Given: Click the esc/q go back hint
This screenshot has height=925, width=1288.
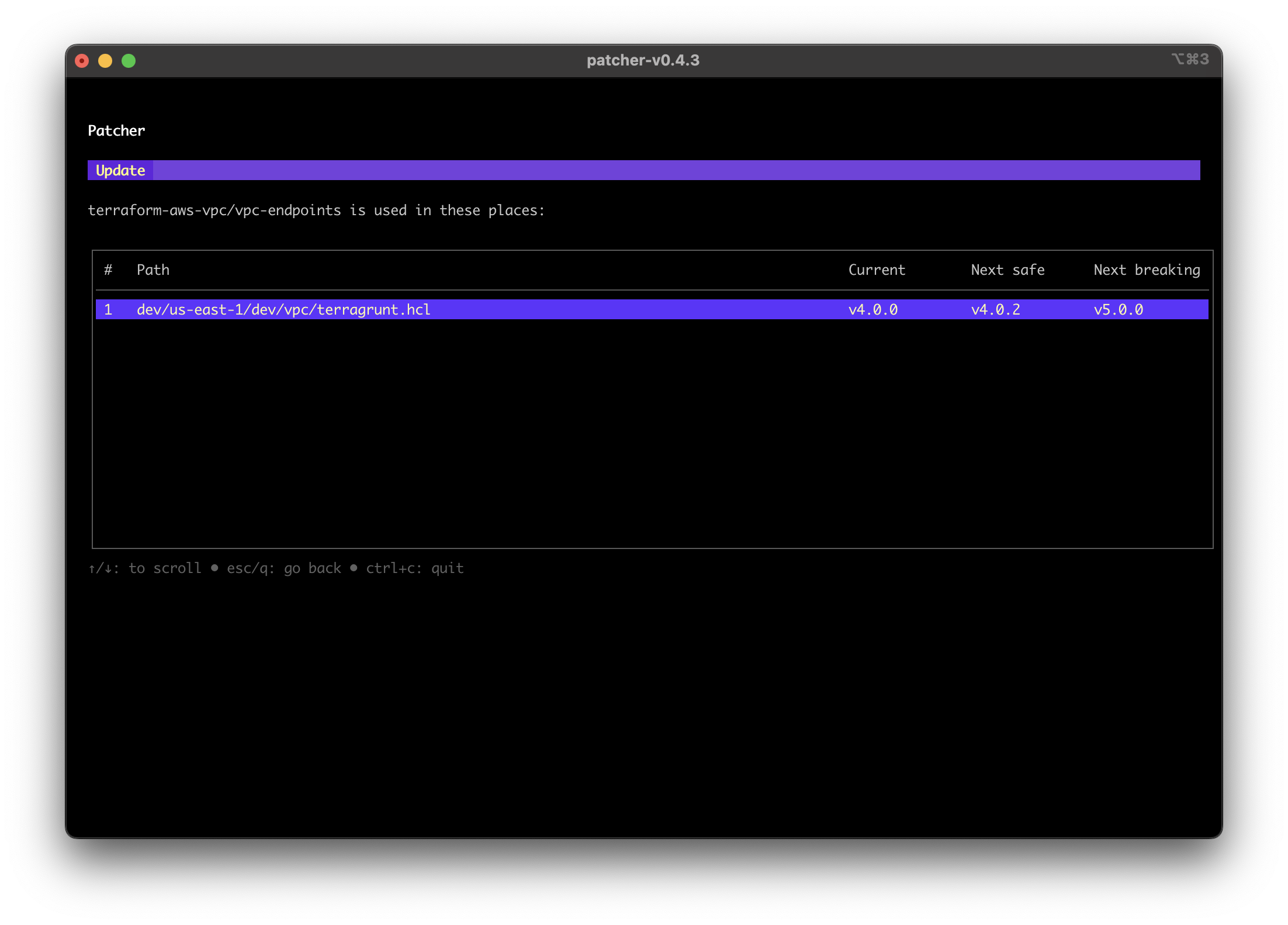Looking at the screenshot, I should 283,568.
